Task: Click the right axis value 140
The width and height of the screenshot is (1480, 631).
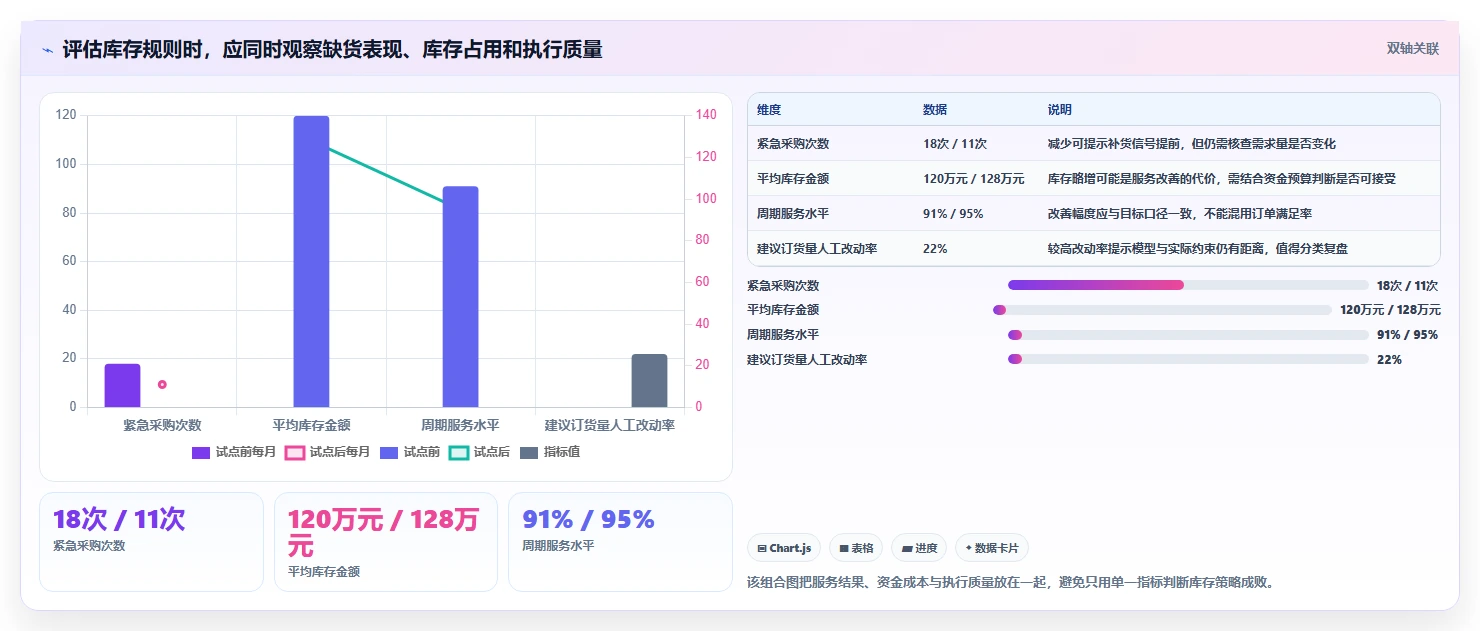Action: 706,115
